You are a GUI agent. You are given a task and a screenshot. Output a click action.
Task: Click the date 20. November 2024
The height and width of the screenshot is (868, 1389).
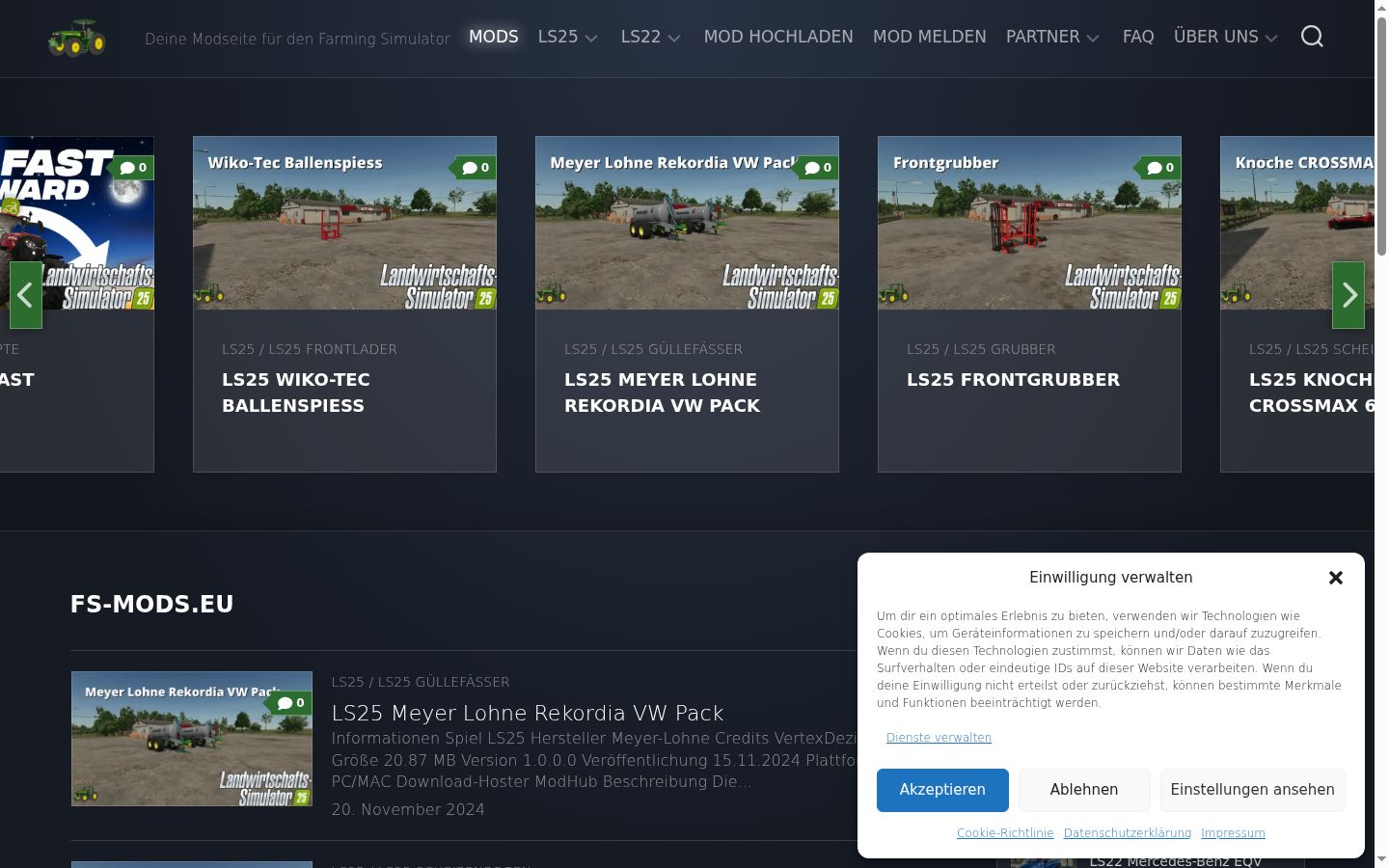point(408,810)
